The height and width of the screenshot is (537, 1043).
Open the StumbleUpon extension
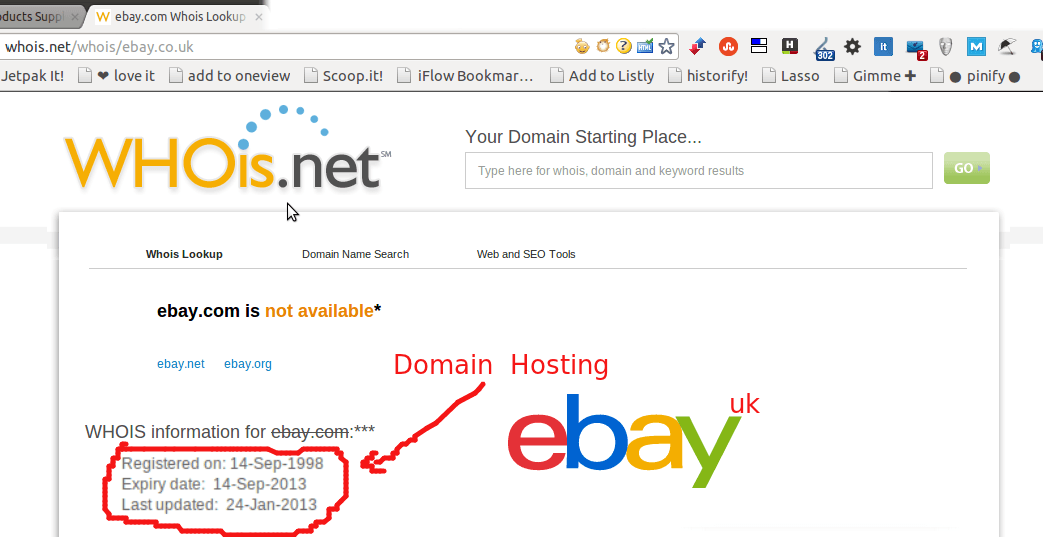pyautogui.click(x=728, y=47)
